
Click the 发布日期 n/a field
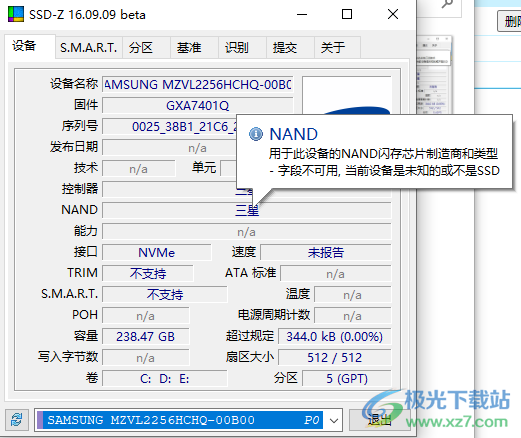coord(169,148)
